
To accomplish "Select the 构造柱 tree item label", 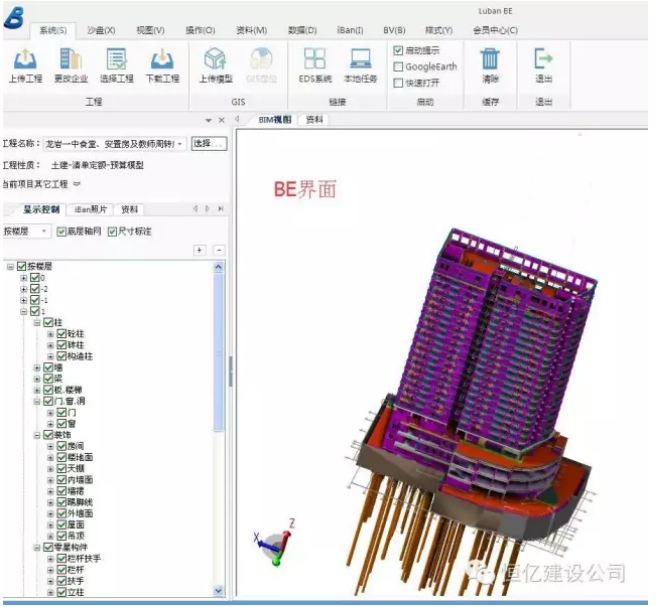I will (x=80, y=356).
